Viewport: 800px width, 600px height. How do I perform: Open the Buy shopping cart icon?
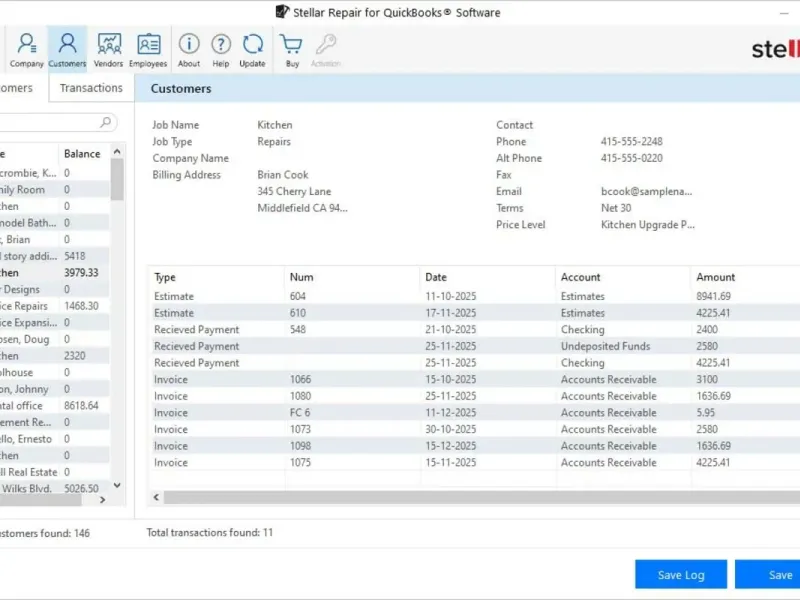click(292, 49)
